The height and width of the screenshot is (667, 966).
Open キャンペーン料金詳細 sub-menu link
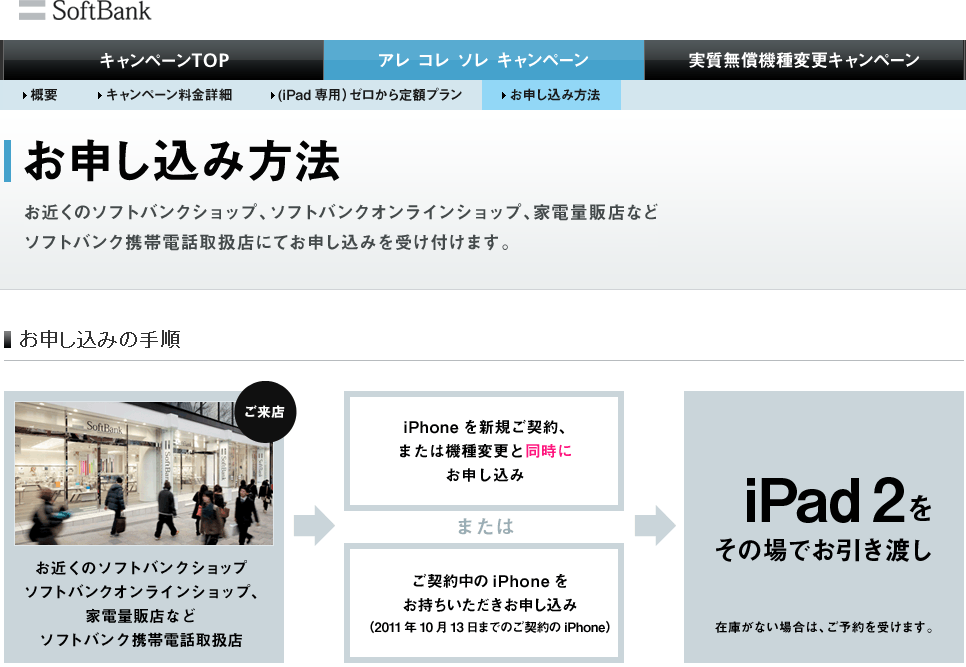tap(165, 95)
